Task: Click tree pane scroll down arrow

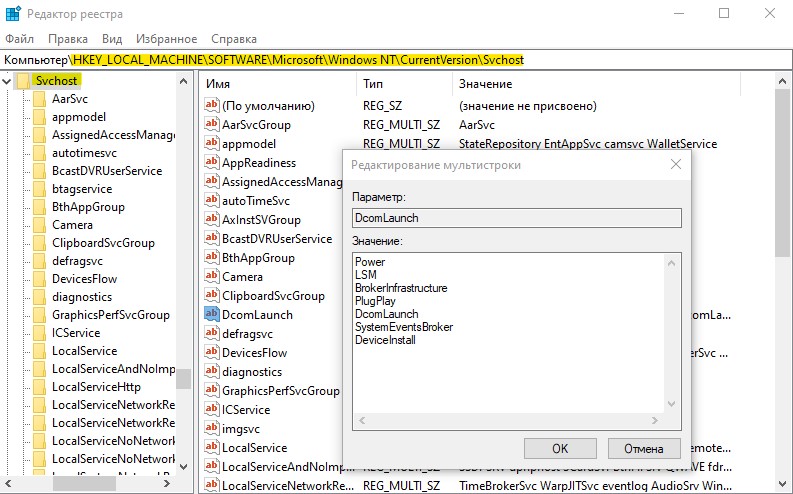Action: click(x=184, y=467)
